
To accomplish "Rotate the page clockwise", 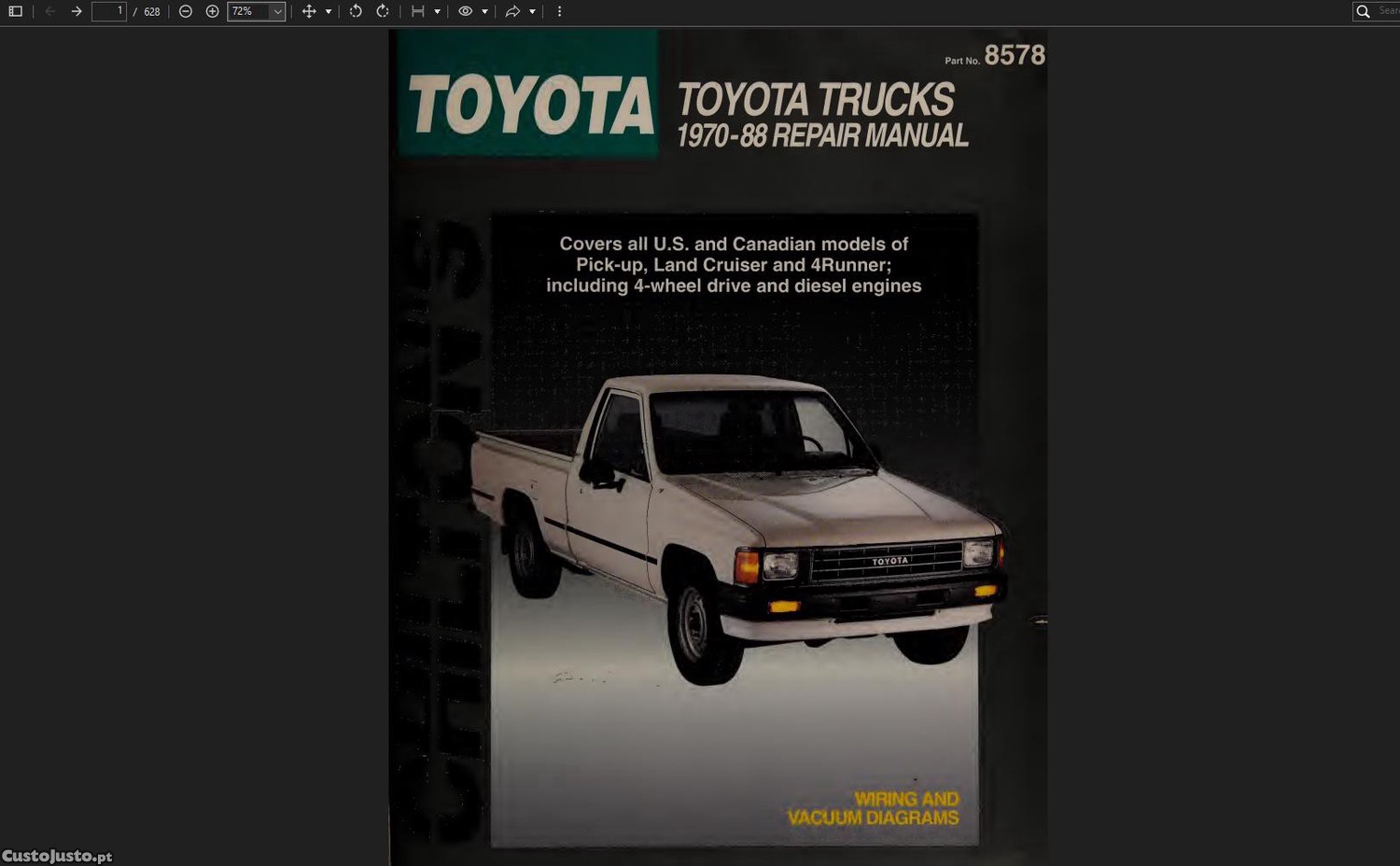I will coord(383,11).
